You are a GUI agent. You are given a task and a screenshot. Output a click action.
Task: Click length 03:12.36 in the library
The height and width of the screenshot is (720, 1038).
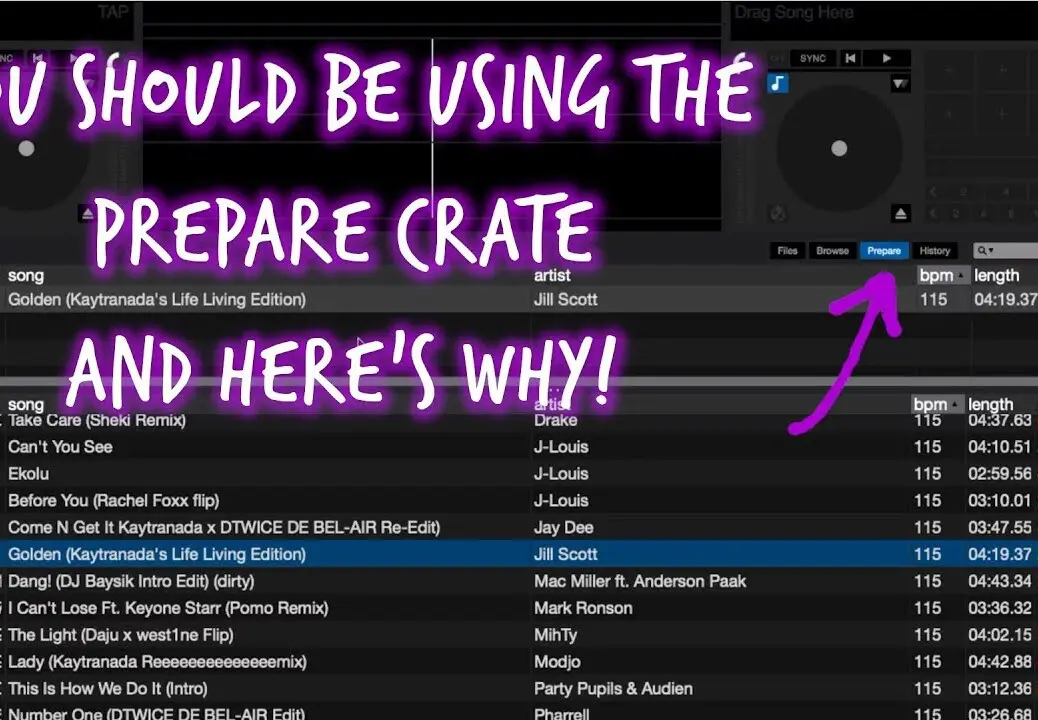pyautogui.click(x=1000, y=689)
